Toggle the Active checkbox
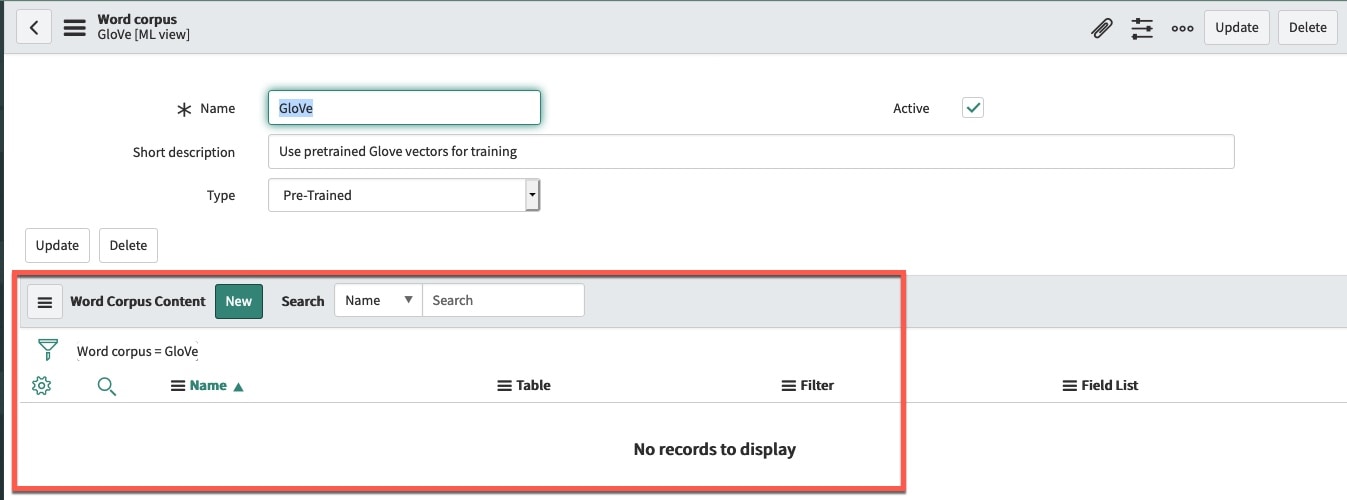 tap(972, 107)
